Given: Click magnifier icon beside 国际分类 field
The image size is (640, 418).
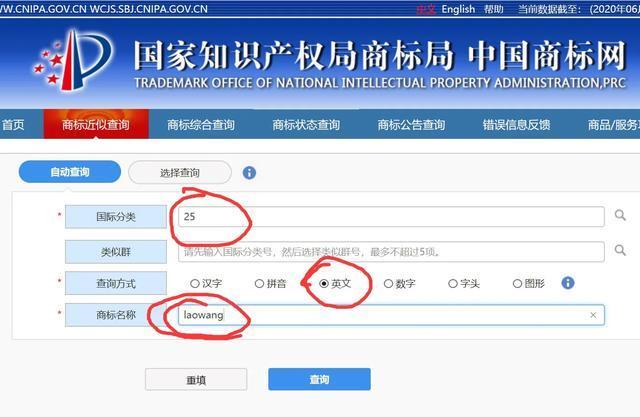Looking at the screenshot, I should click(x=620, y=215).
